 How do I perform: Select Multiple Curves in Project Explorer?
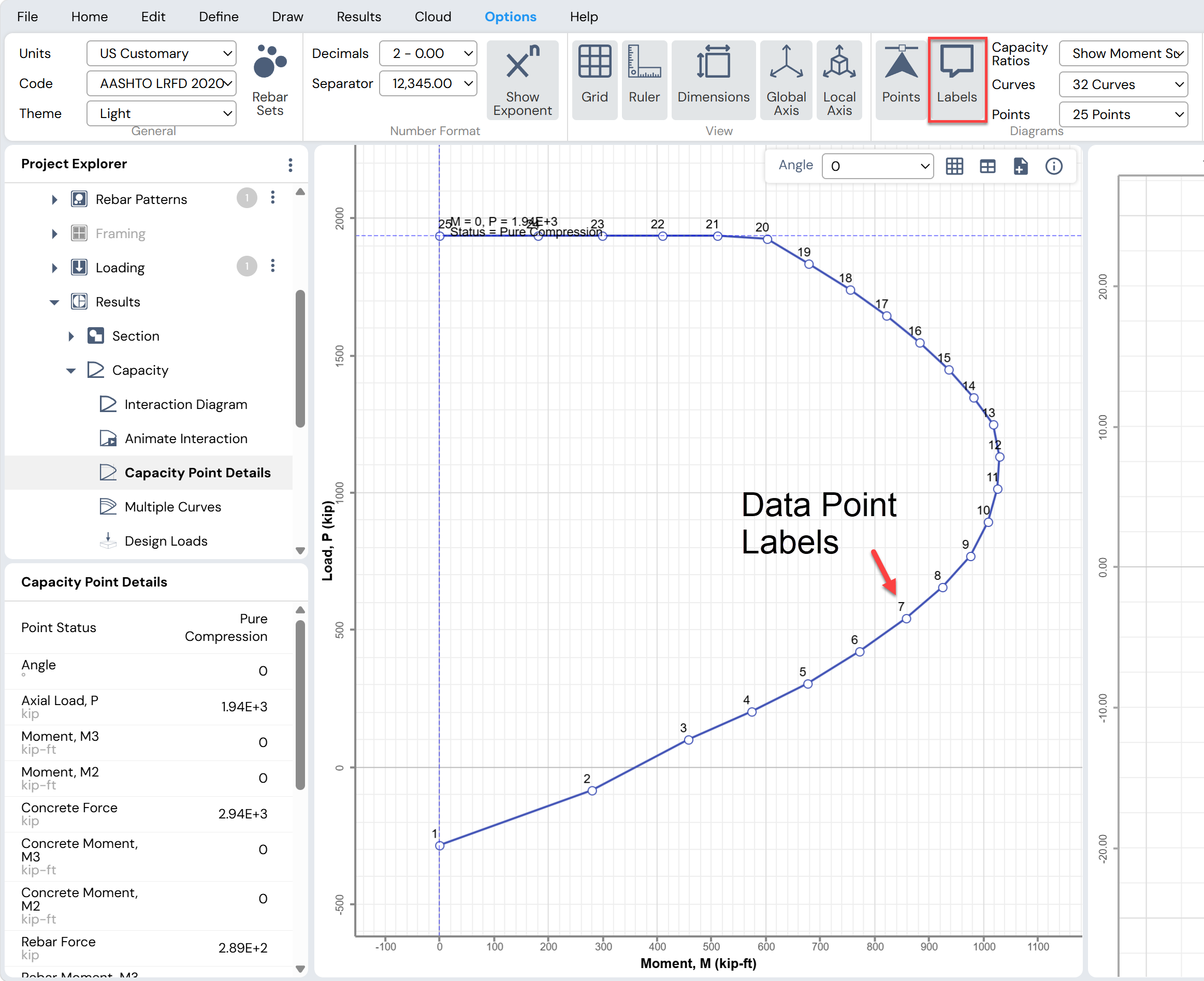pos(172,507)
